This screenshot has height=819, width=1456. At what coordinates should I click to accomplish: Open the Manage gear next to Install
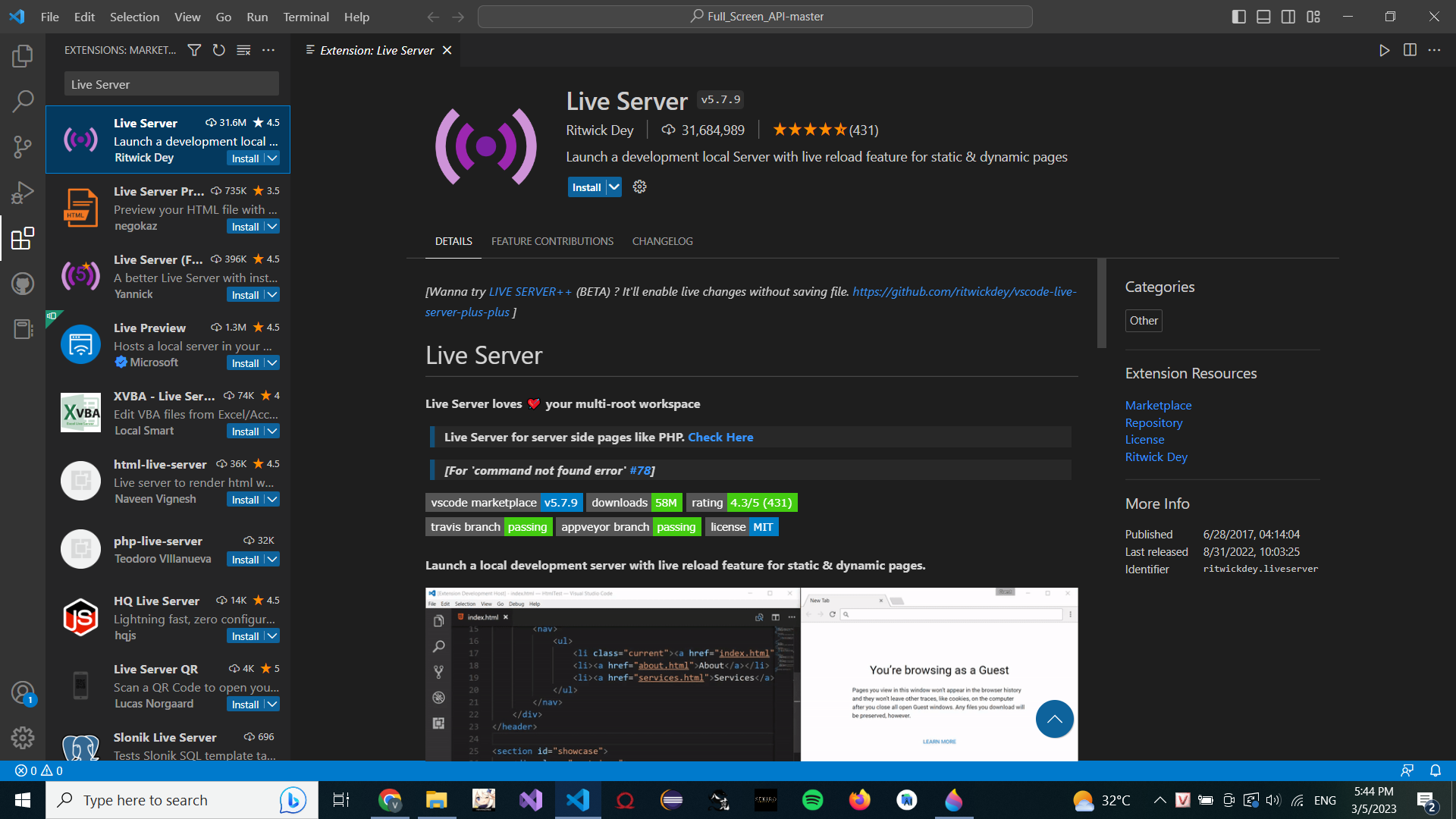[639, 187]
